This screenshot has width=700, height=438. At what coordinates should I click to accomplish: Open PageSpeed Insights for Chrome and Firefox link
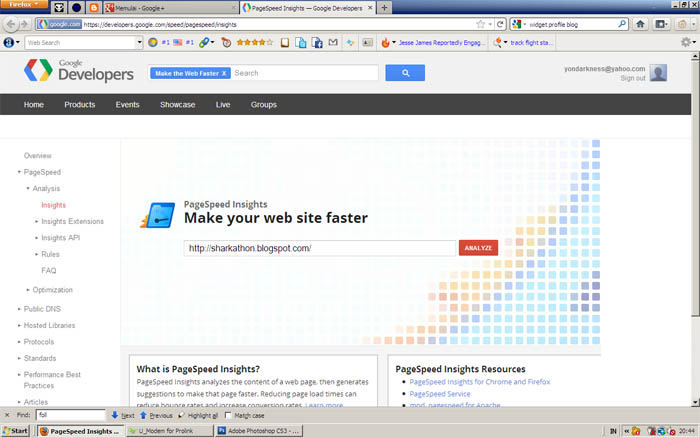point(480,382)
